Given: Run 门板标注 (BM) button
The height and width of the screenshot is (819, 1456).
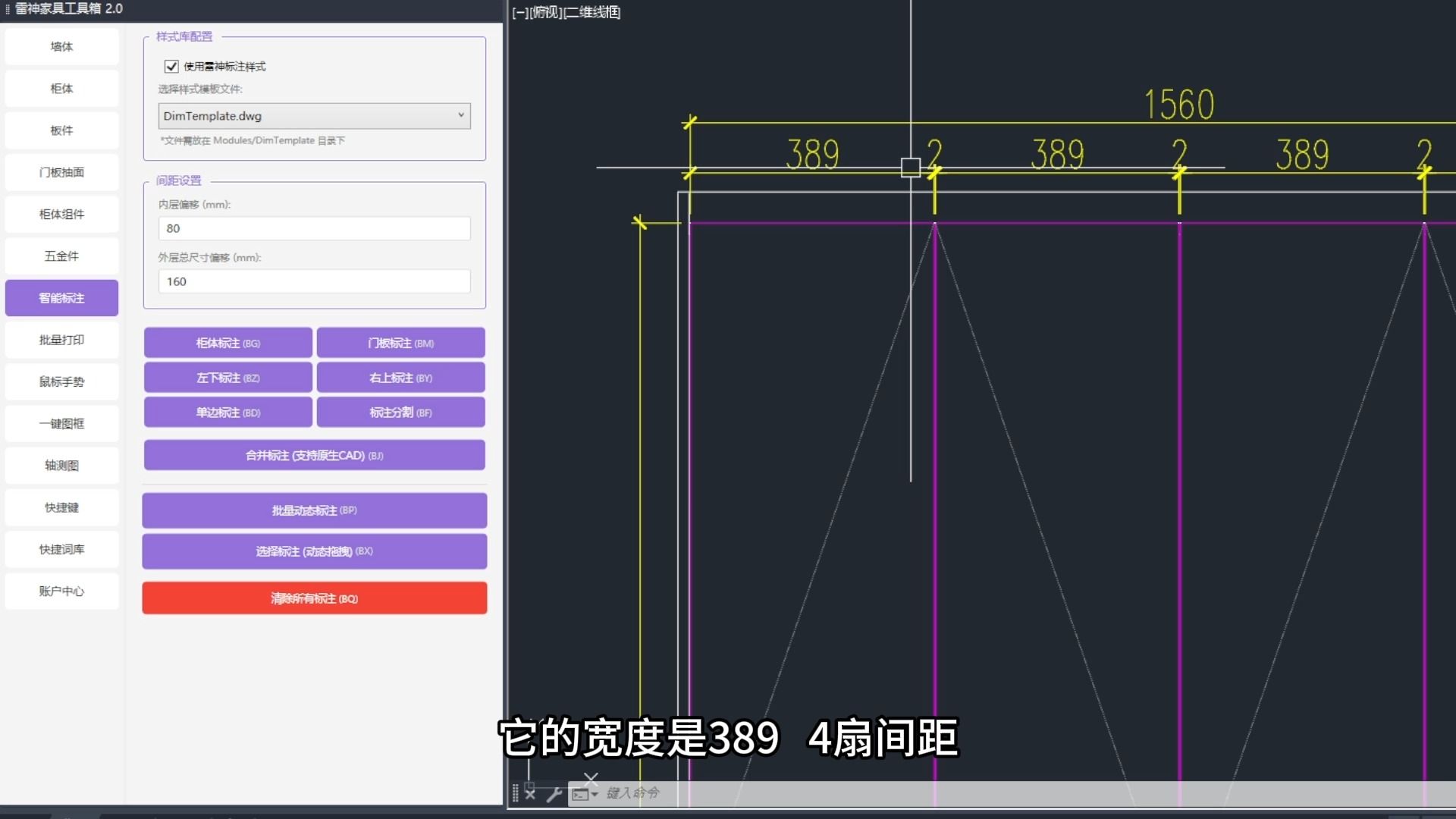Looking at the screenshot, I should tap(401, 343).
